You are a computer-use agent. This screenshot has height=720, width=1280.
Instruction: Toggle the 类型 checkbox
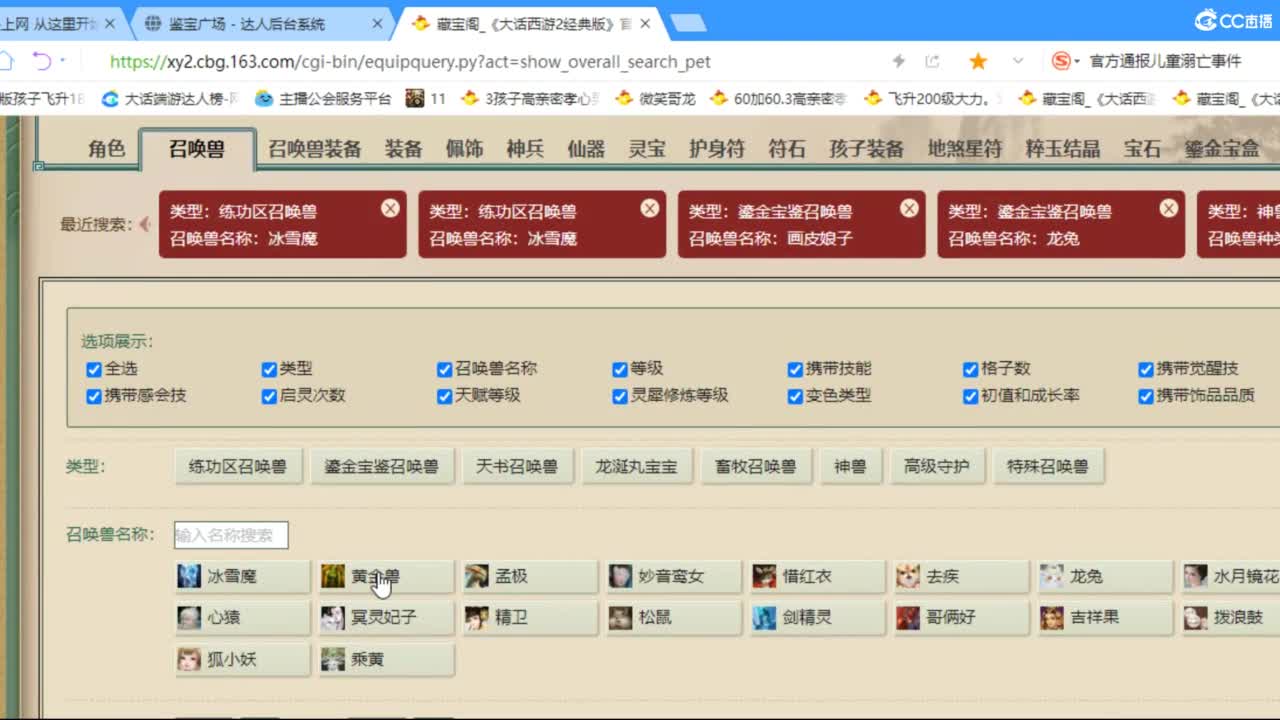point(269,369)
